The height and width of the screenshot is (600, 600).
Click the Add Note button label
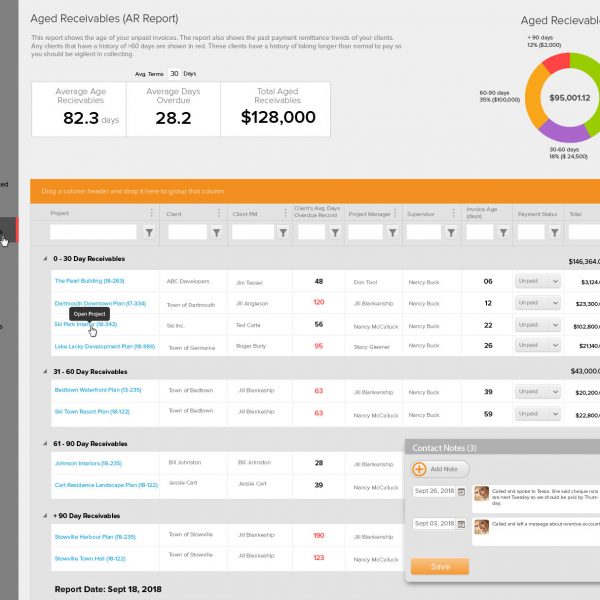point(444,469)
